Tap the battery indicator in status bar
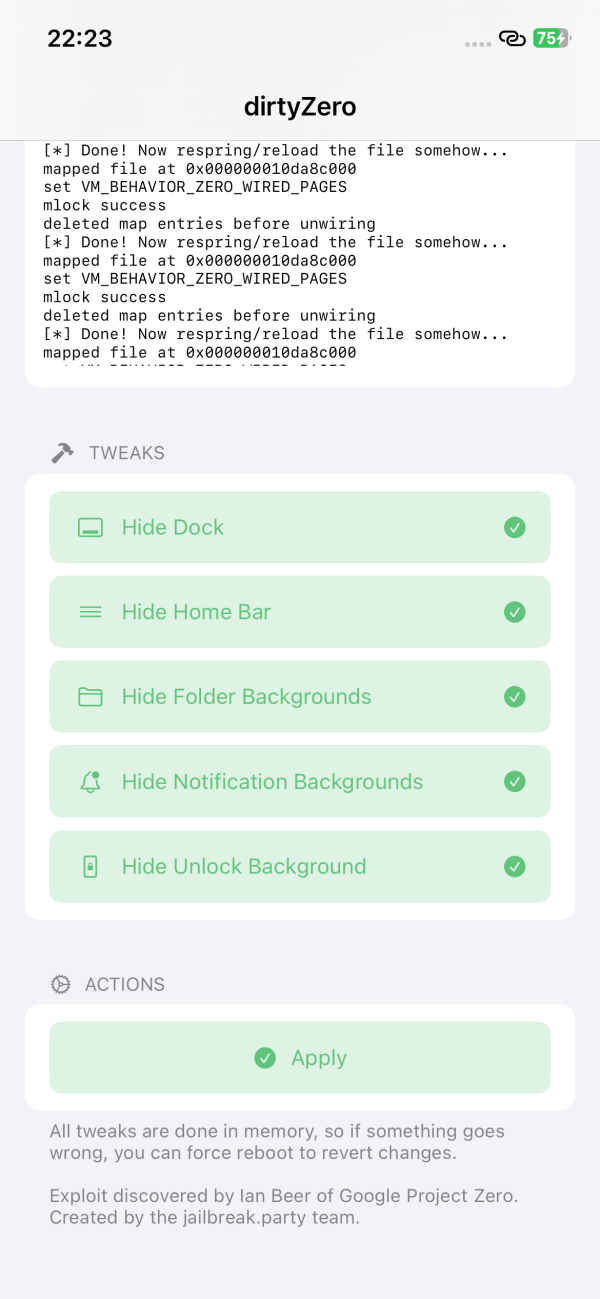The width and height of the screenshot is (600, 1299). point(550,39)
